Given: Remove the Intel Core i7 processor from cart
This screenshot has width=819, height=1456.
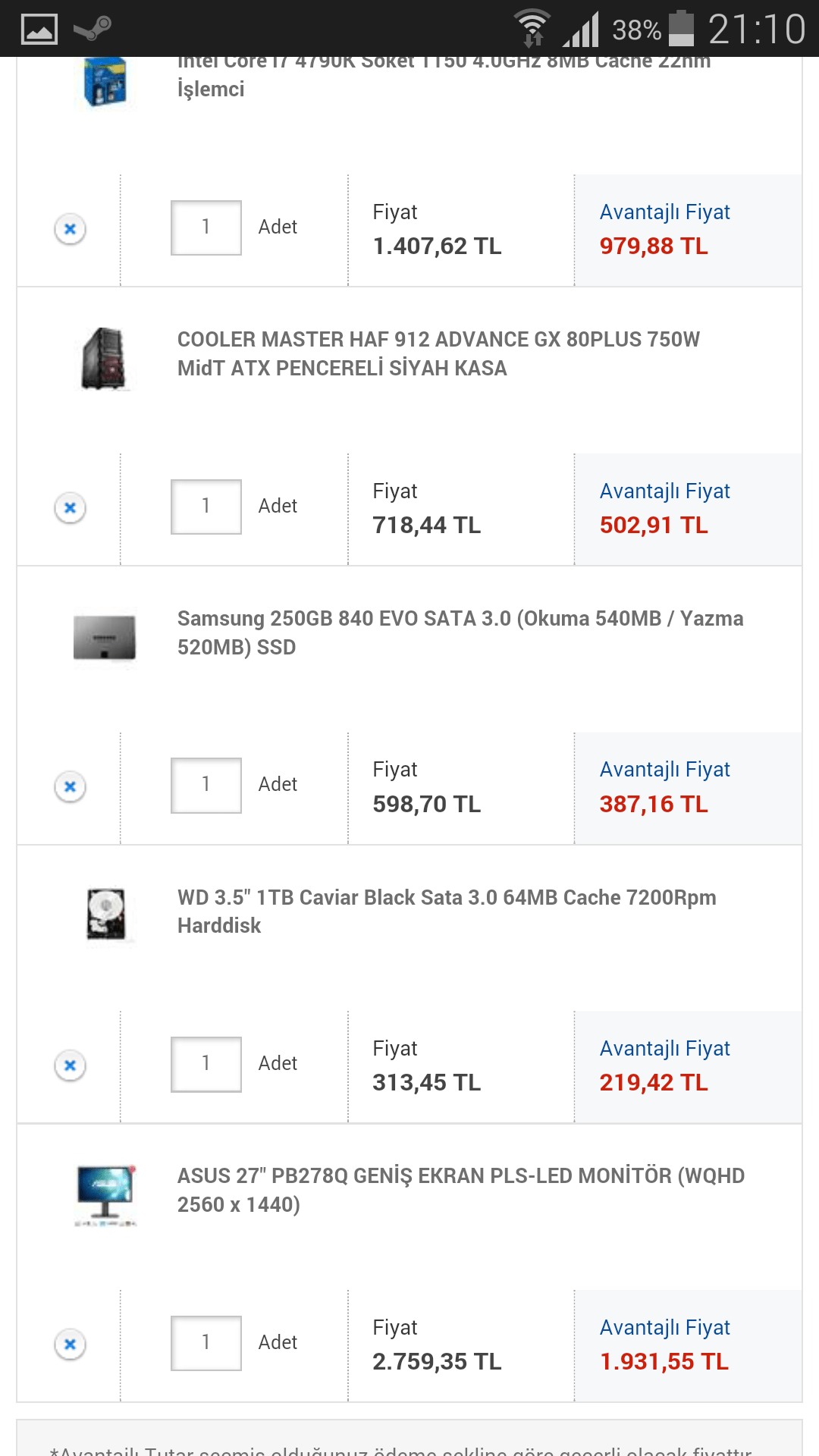Looking at the screenshot, I should click(70, 228).
